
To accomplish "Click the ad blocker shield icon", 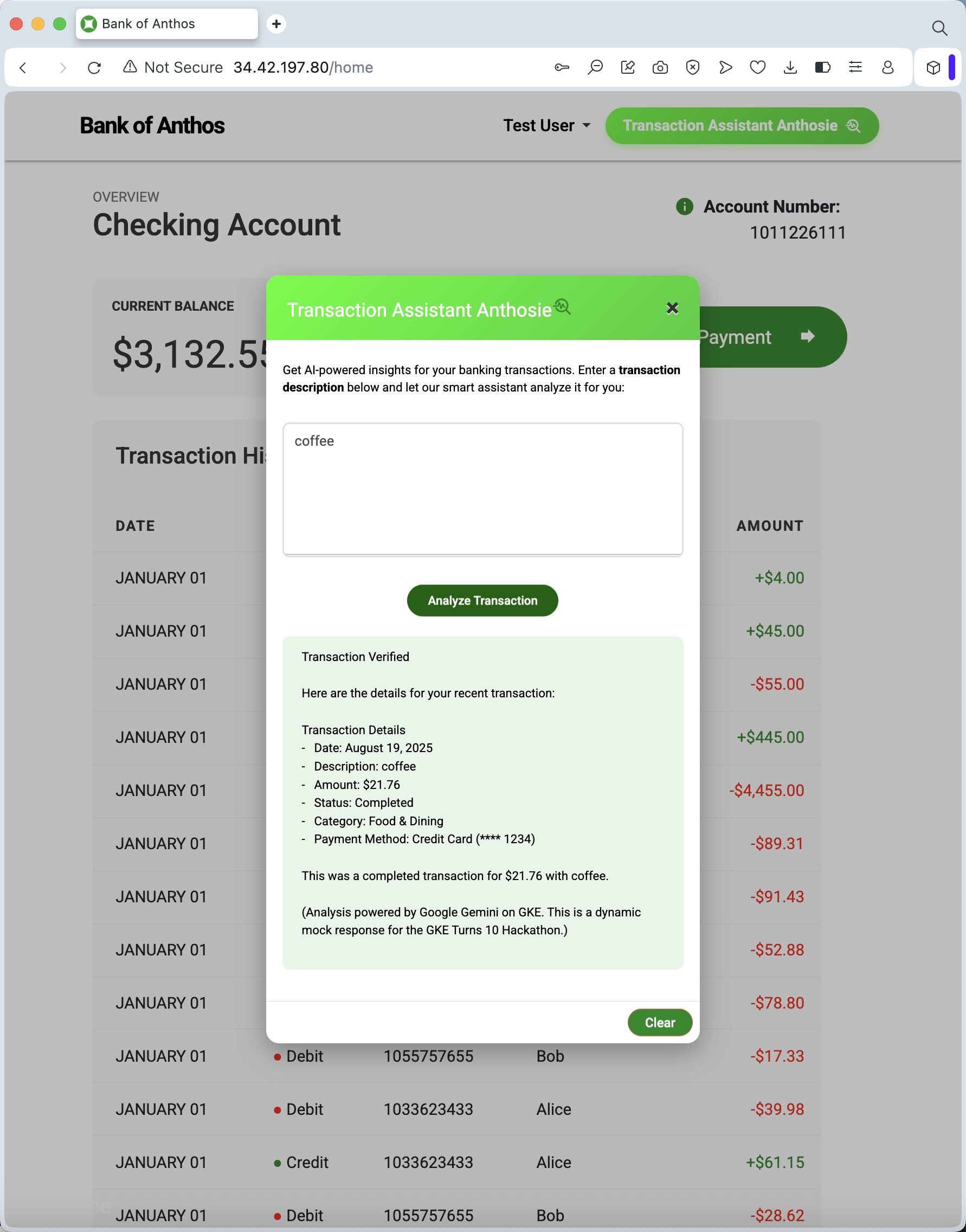I will (692, 67).
